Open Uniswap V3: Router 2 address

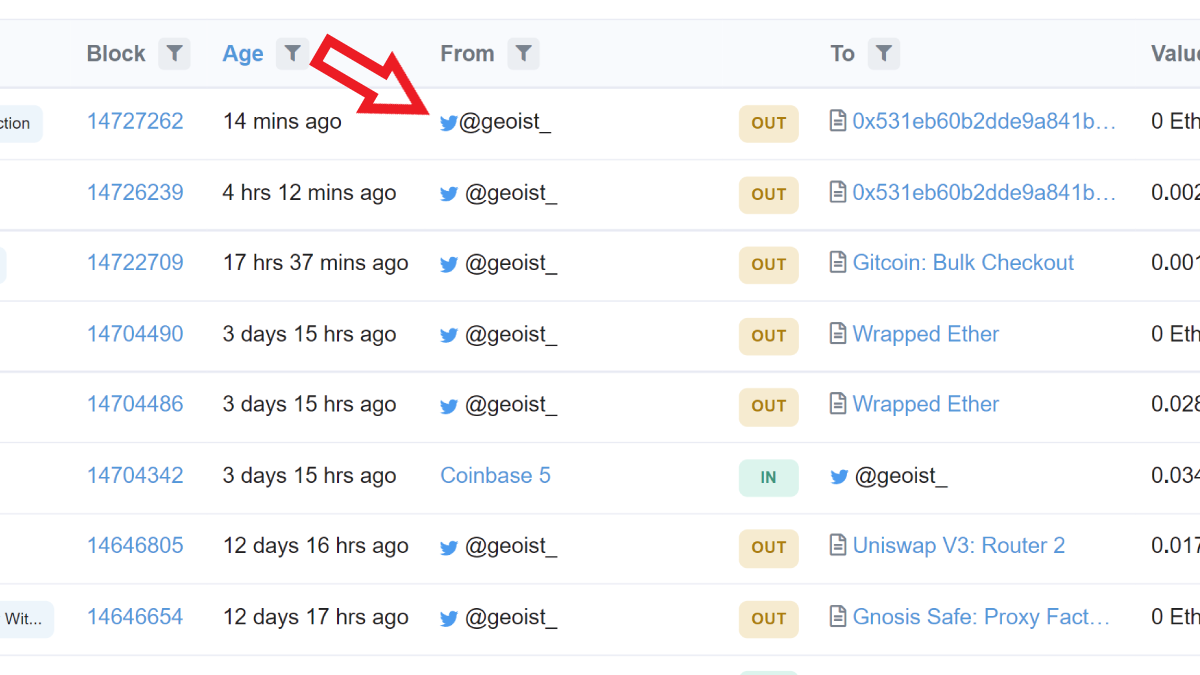[959, 546]
